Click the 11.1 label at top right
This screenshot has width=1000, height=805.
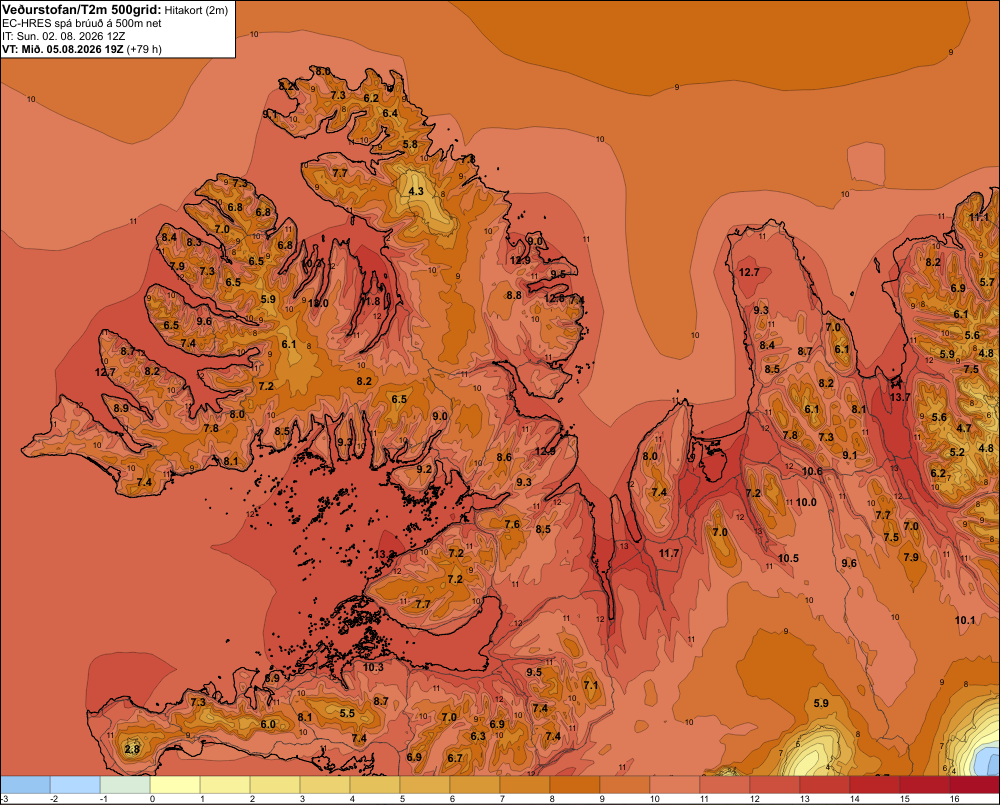click(x=979, y=218)
